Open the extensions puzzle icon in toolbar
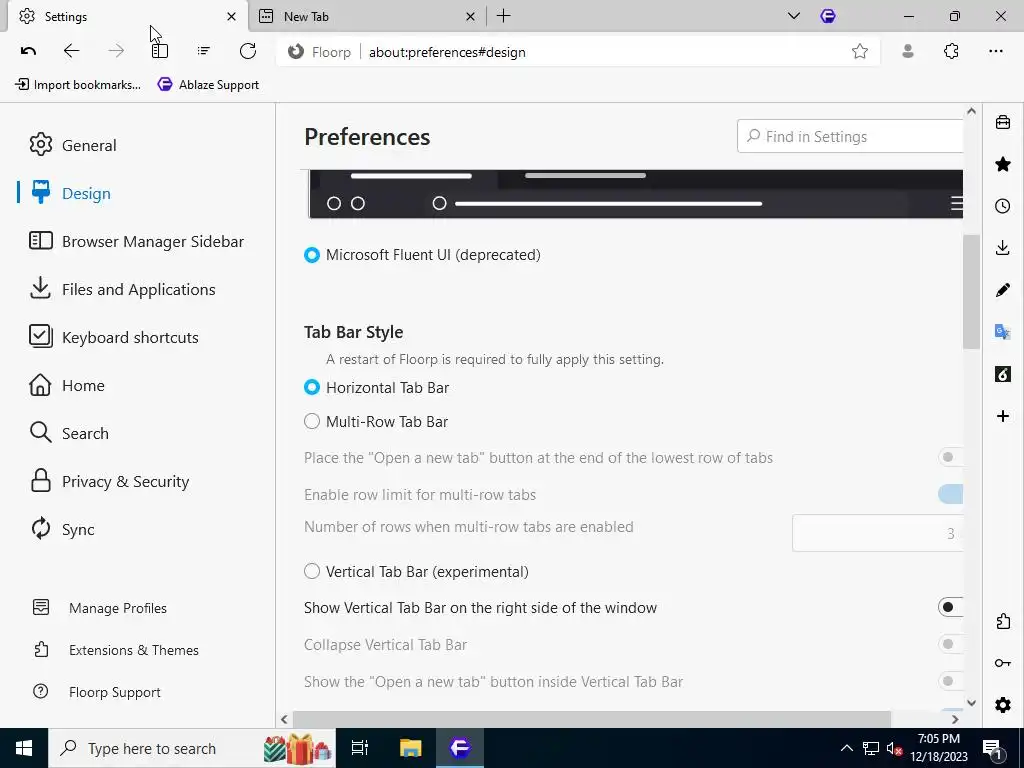The width and height of the screenshot is (1024, 768). (x=952, y=51)
